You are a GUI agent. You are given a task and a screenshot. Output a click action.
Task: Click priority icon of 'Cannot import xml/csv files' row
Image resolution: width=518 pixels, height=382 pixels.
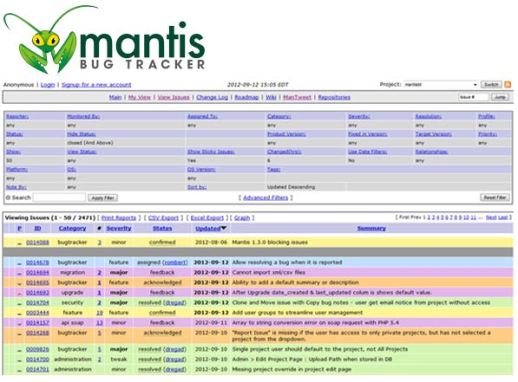[x=19, y=273]
